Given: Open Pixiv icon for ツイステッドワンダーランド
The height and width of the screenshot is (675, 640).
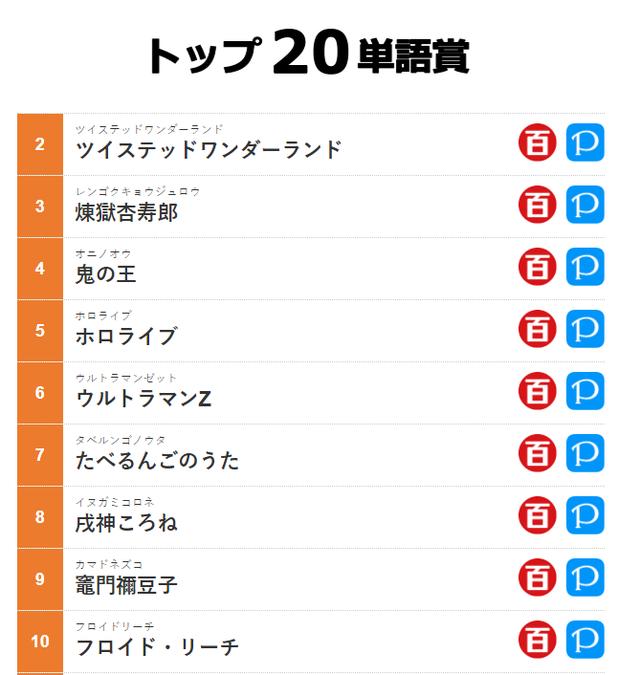Looking at the screenshot, I should point(585,143).
